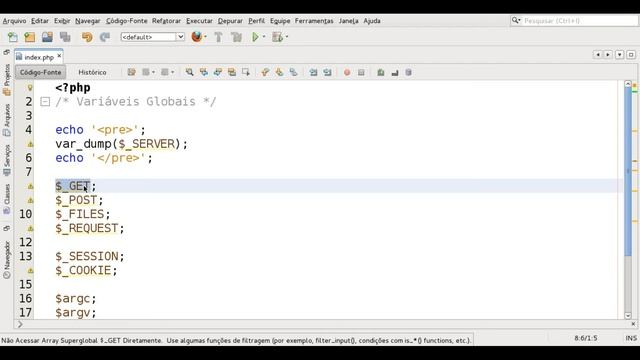Open the Equipe menu
Screen dimensions: 640x360
[280, 21]
